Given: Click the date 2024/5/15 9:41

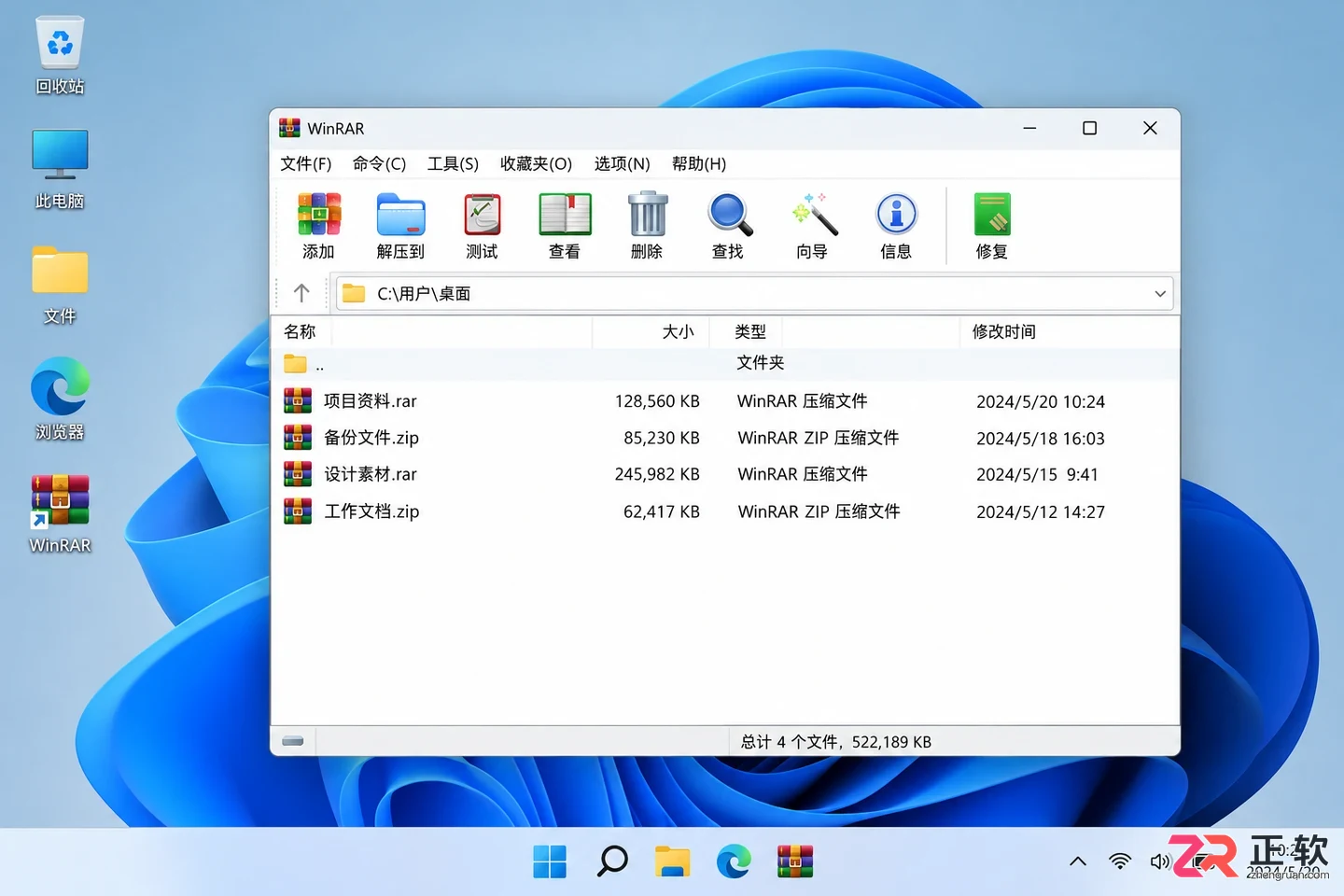Looking at the screenshot, I should 1037,474.
